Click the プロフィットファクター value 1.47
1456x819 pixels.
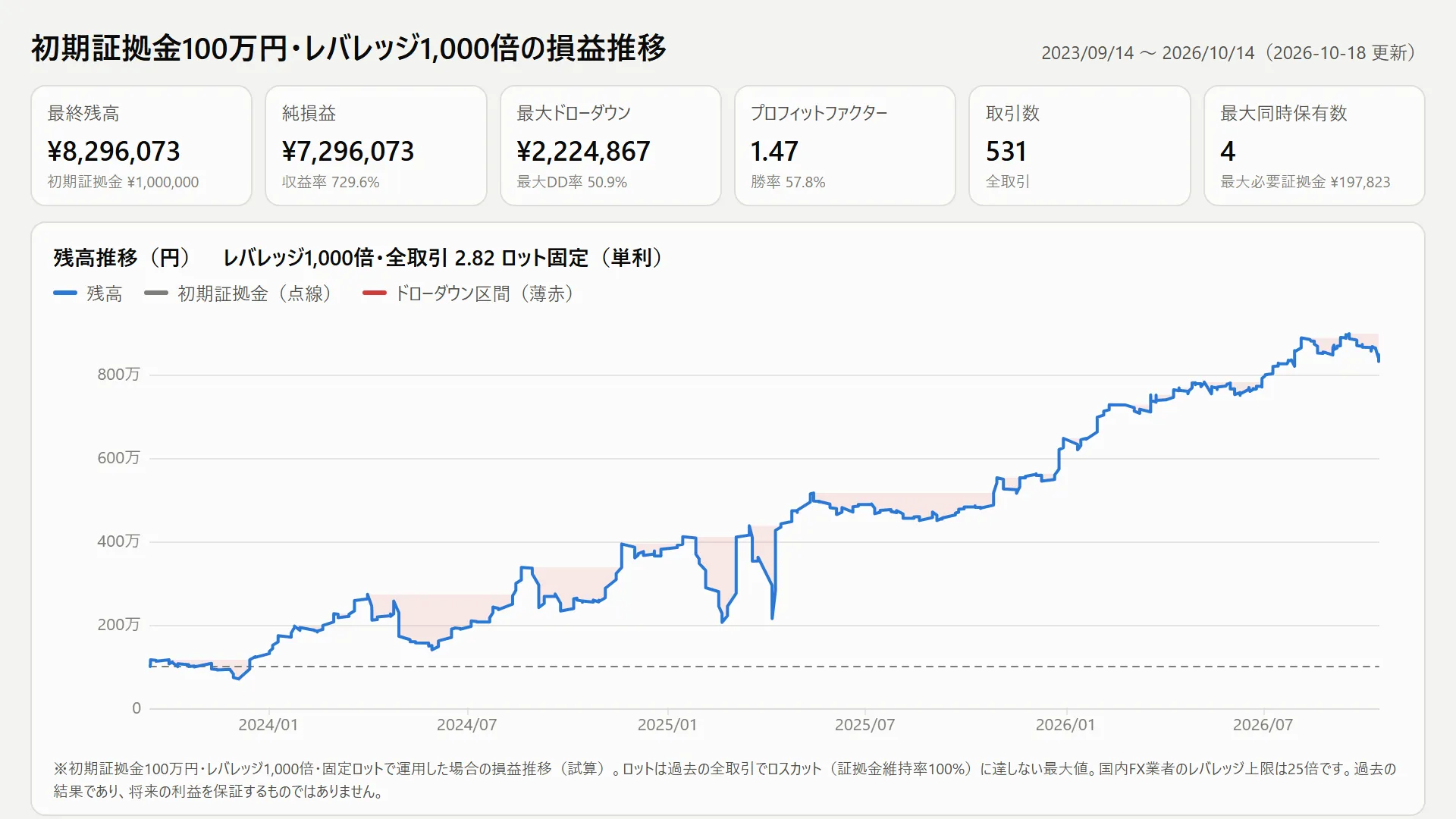(x=774, y=152)
